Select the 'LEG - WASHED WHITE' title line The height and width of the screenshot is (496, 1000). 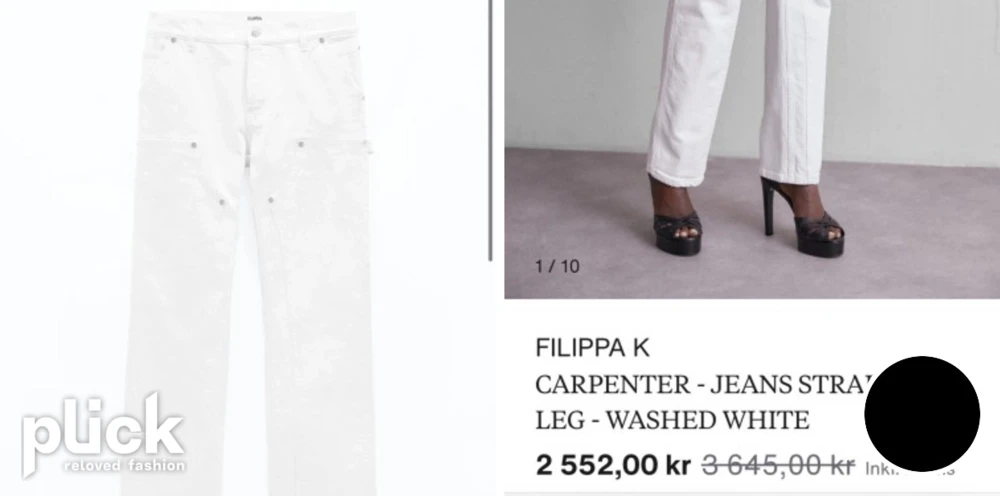672,421
